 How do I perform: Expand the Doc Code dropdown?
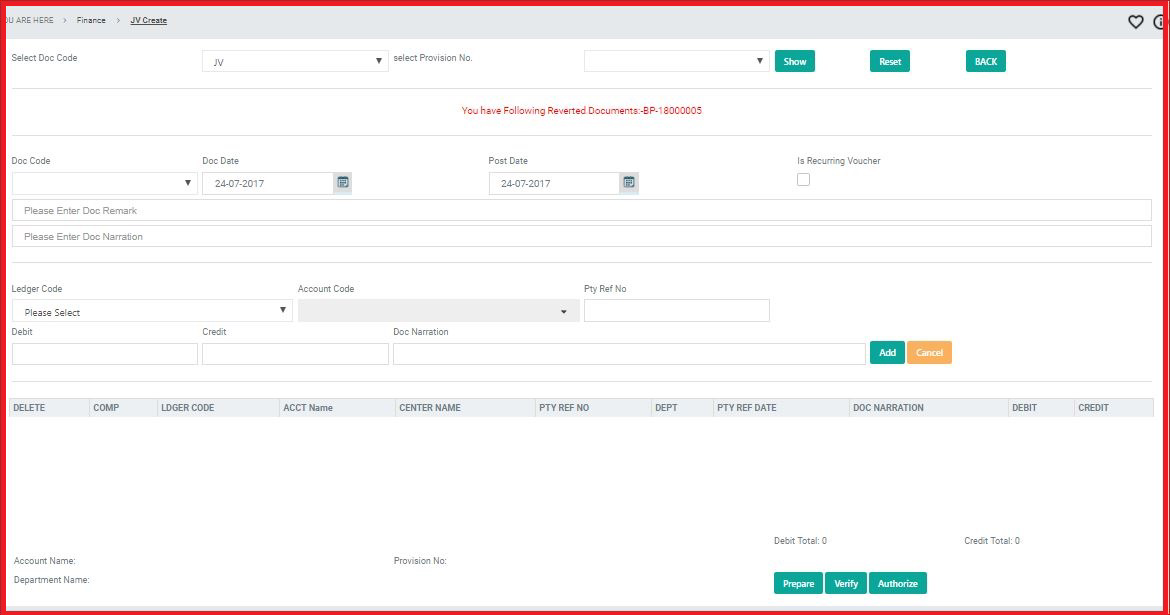point(104,183)
